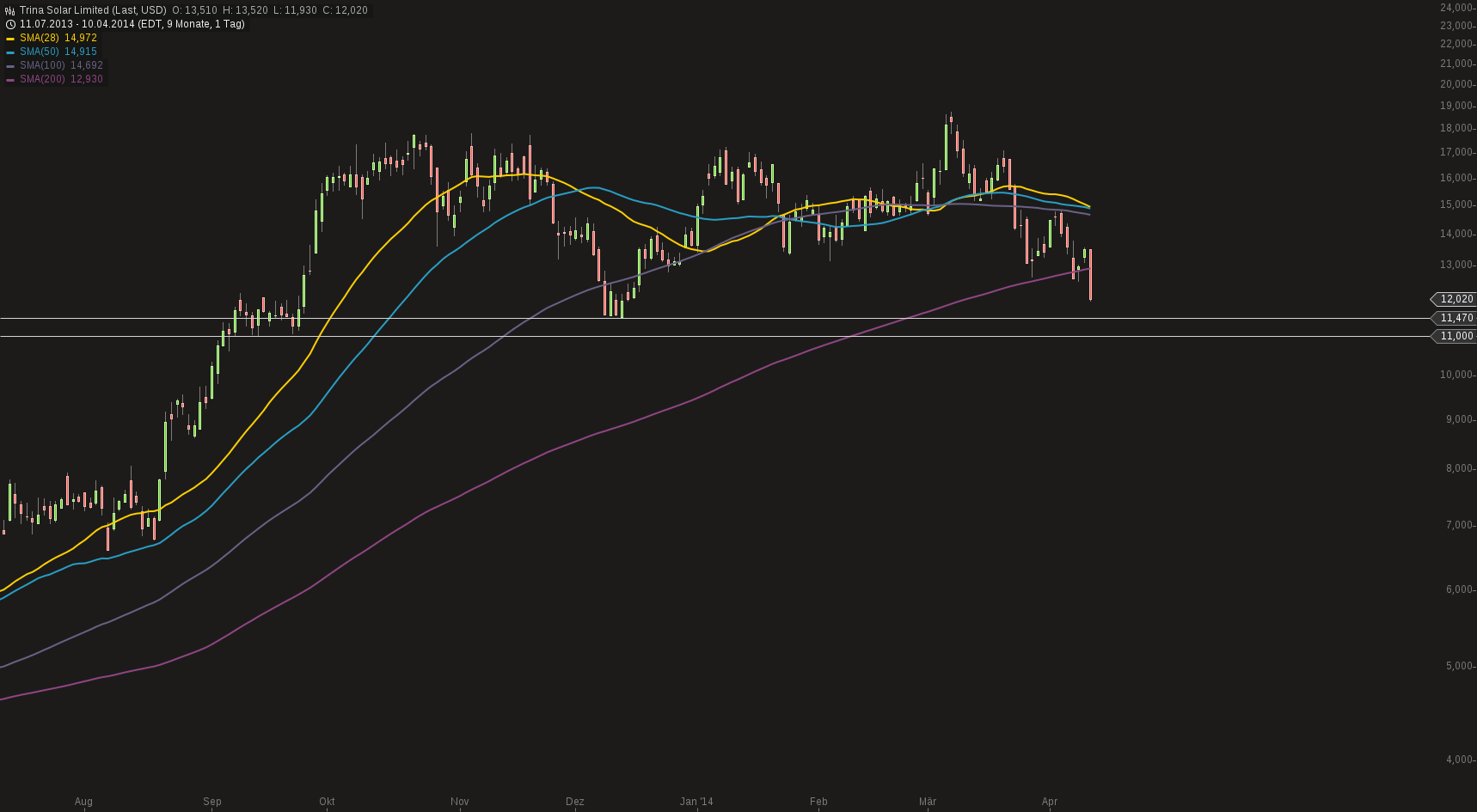Select the blue SMA(50) line marker icon
Image resolution: width=1477 pixels, height=812 pixels.
(12, 52)
